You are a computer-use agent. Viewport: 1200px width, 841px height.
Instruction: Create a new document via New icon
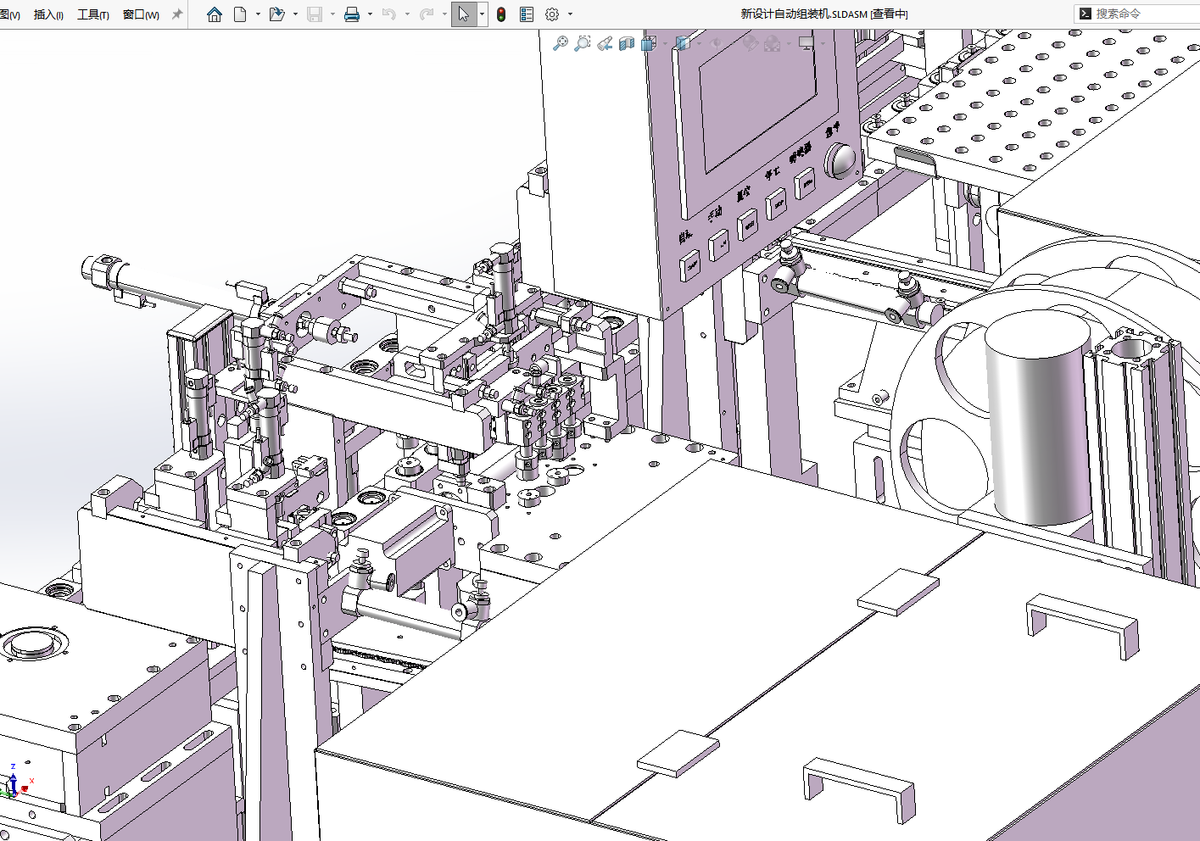(x=240, y=14)
